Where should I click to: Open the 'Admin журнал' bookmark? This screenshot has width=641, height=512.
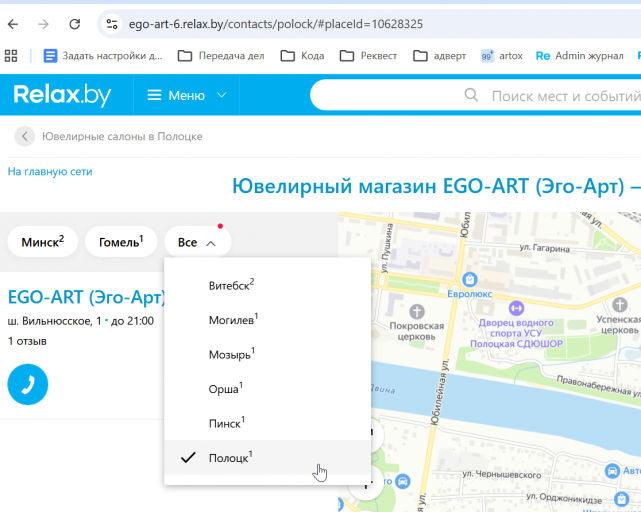click(x=580, y=56)
